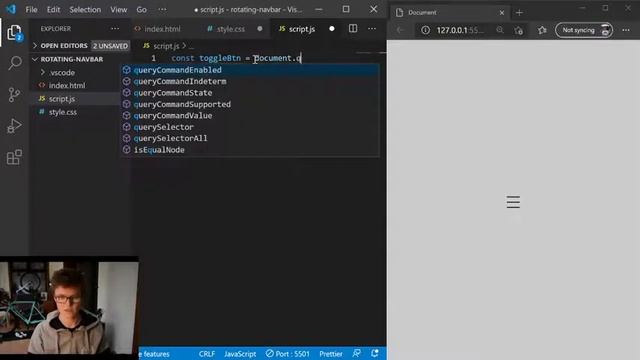
Task: Click hamburger menu icon on web page
Action: [513, 202]
